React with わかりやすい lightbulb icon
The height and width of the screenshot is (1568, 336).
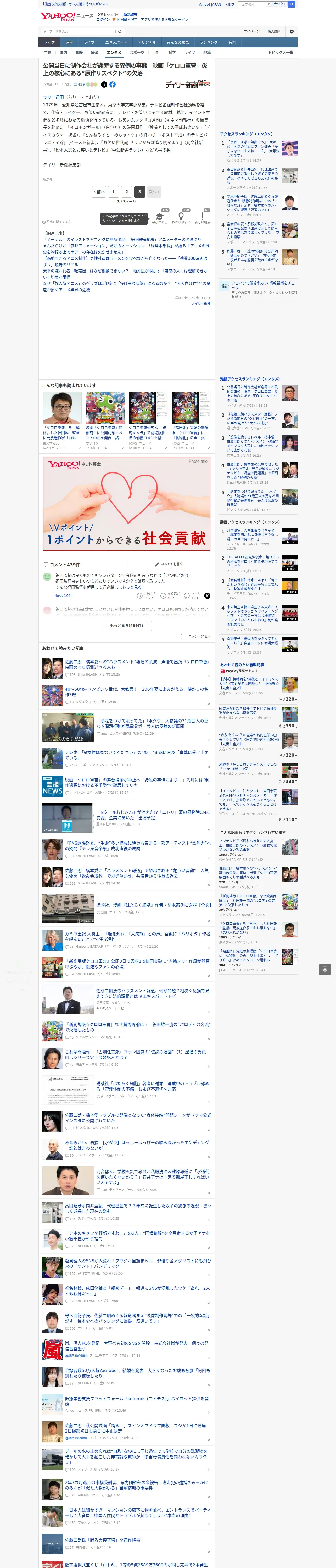coord(181,216)
